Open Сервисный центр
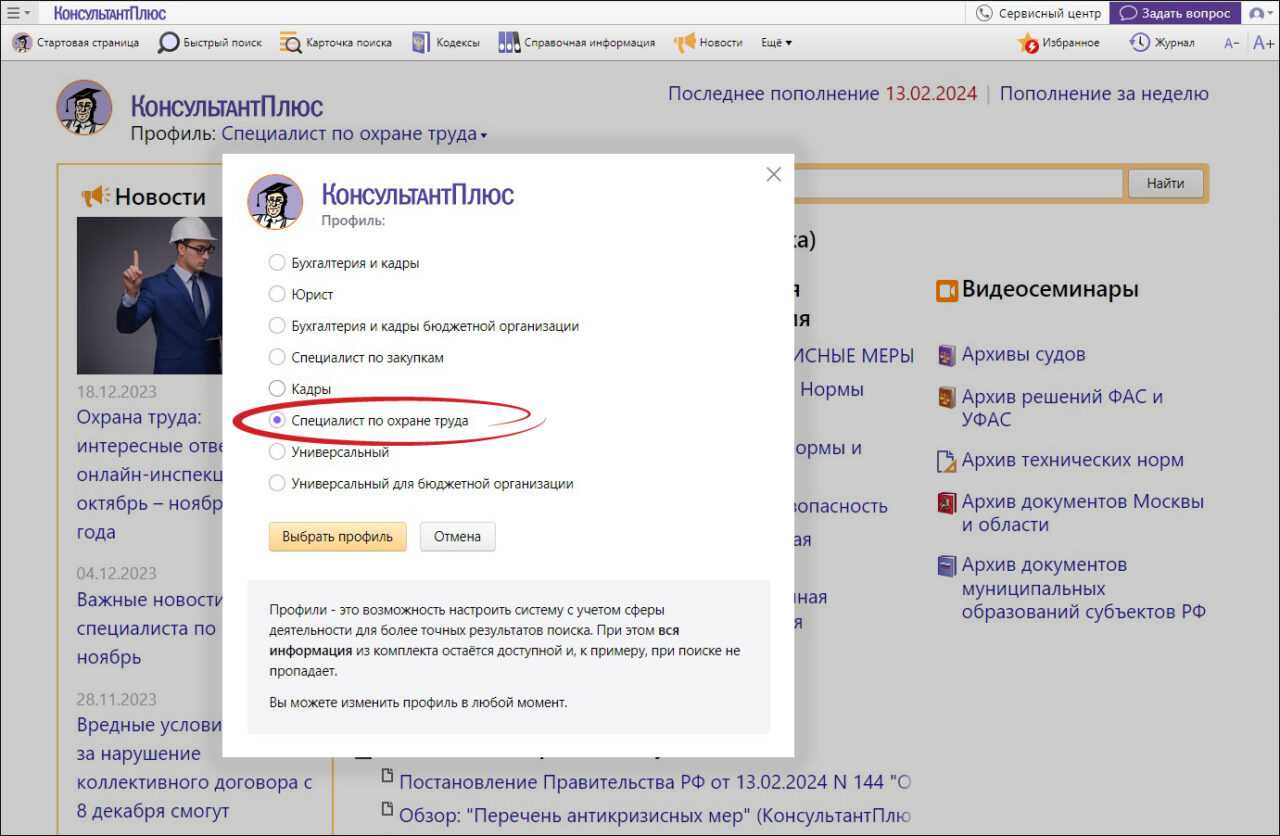Image resolution: width=1280 pixels, height=836 pixels. pos(1039,13)
